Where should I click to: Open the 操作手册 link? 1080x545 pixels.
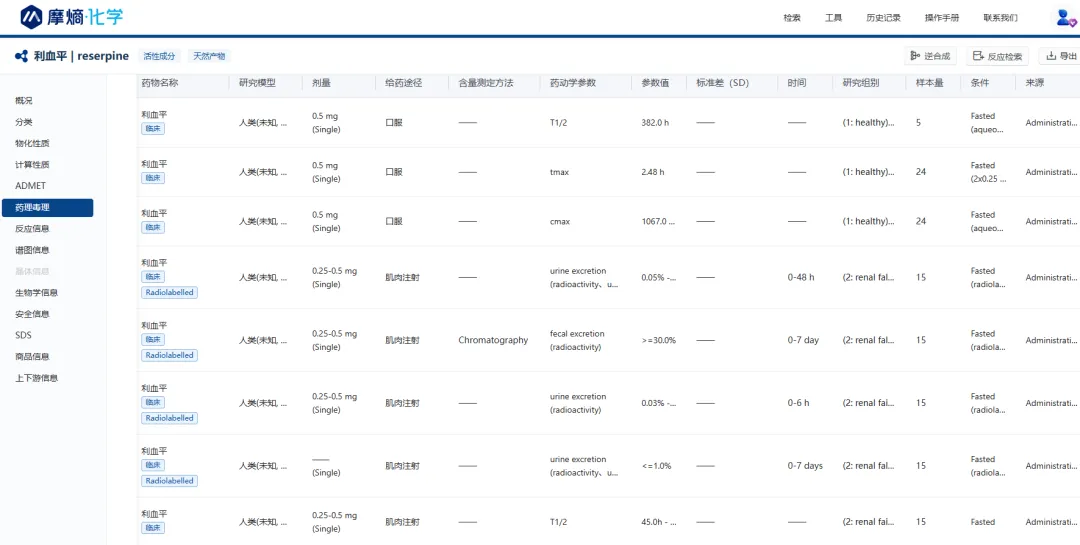tap(941, 18)
